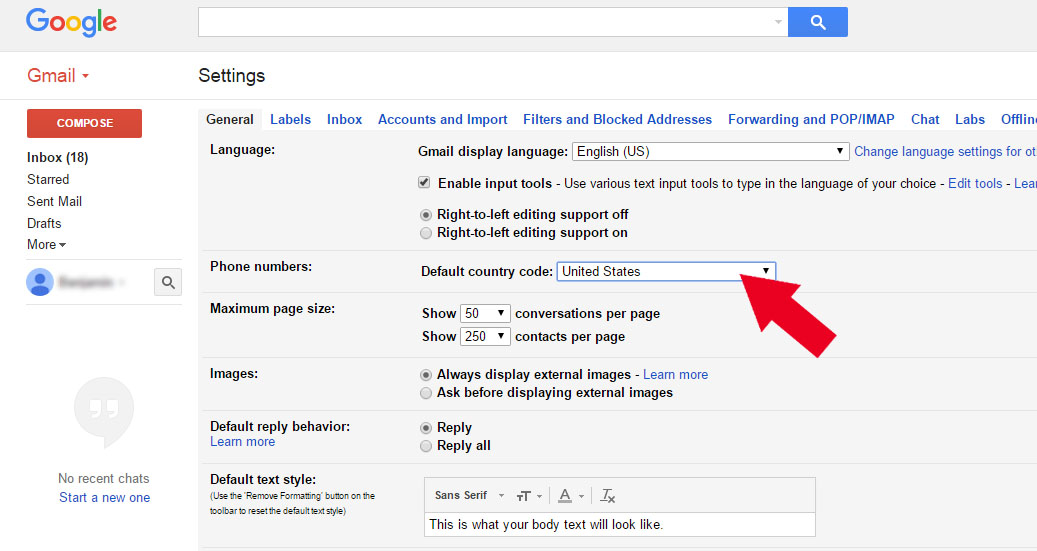
Task: Click Learn more link beside Images
Action: point(675,374)
